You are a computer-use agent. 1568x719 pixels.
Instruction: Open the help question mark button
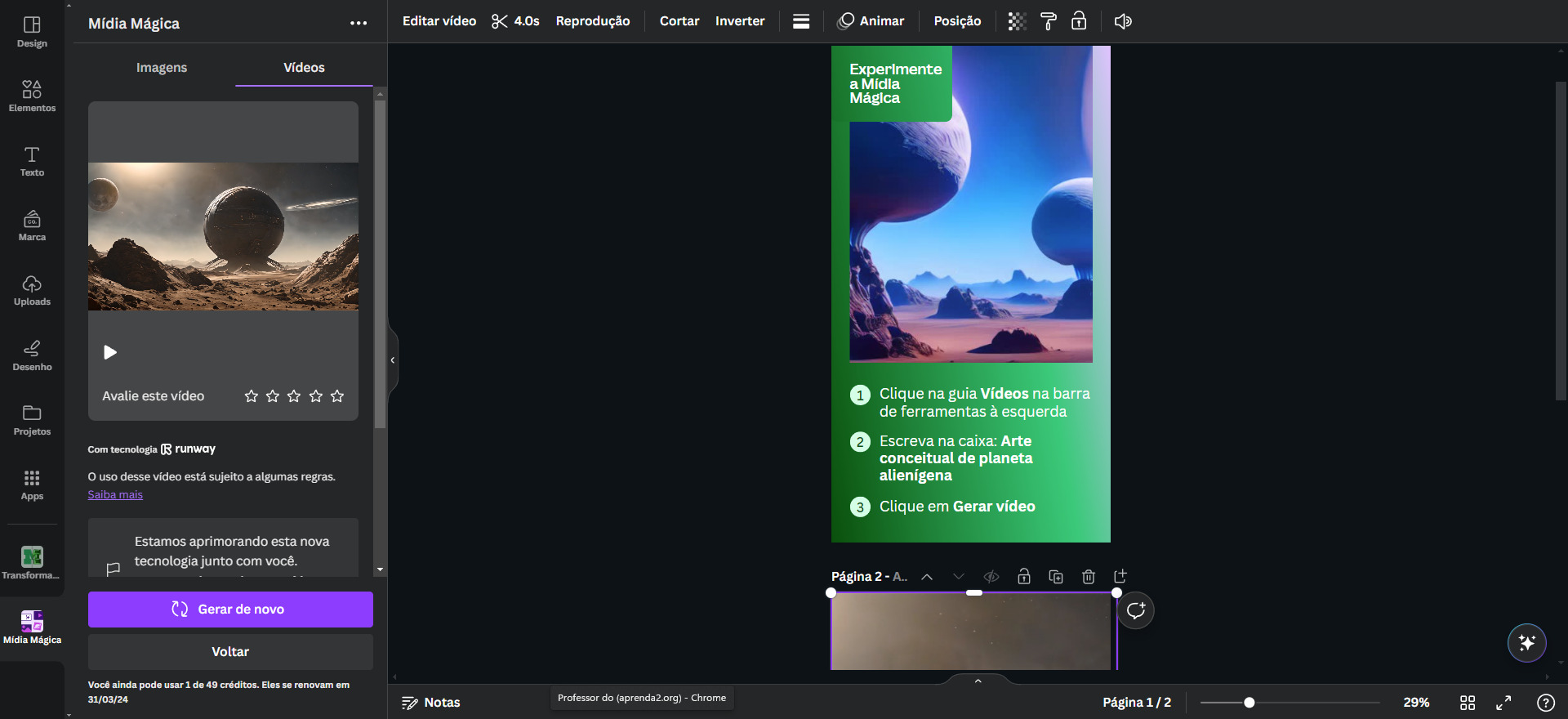click(x=1546, y=703)
